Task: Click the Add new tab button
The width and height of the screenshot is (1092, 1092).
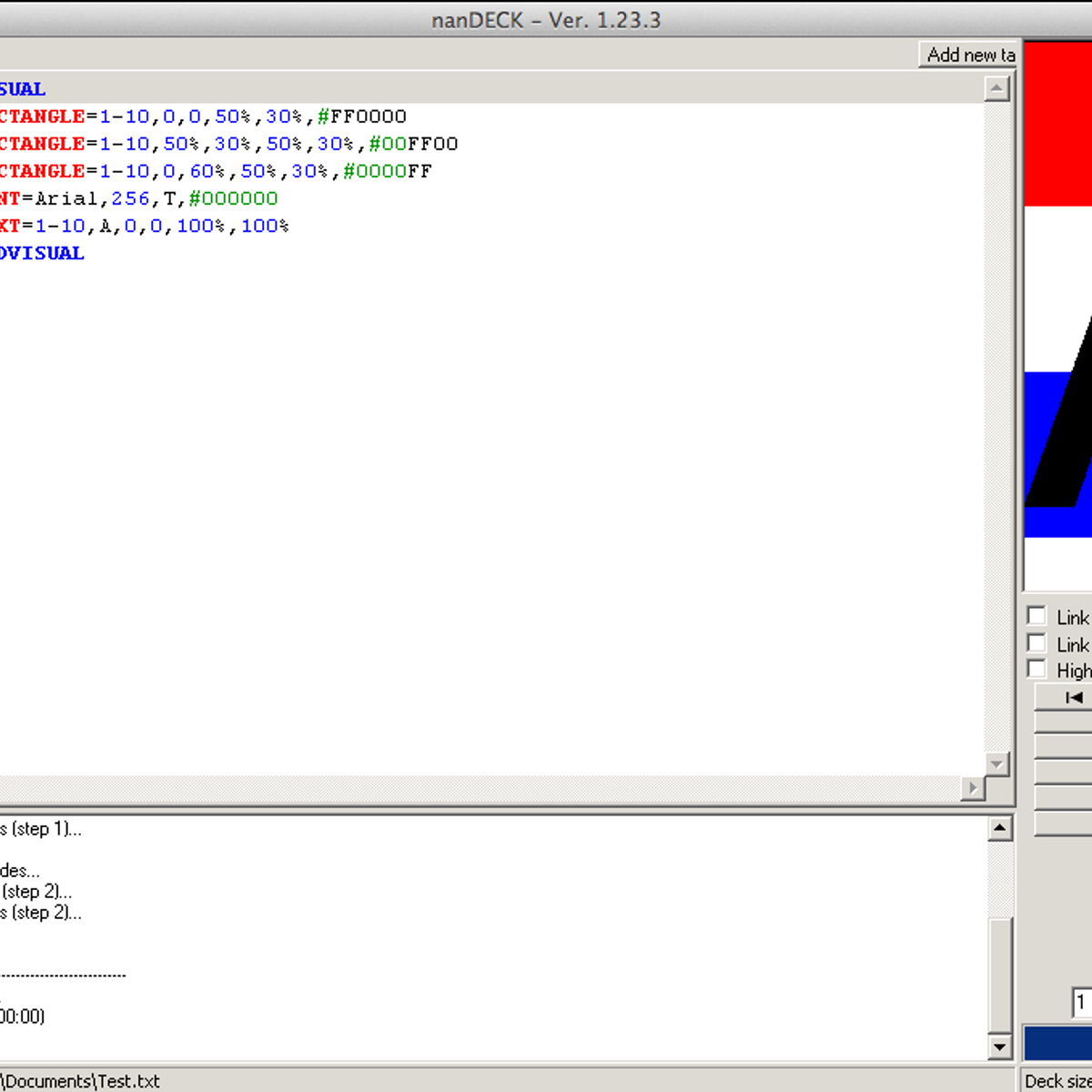Action: pos(968,55)
